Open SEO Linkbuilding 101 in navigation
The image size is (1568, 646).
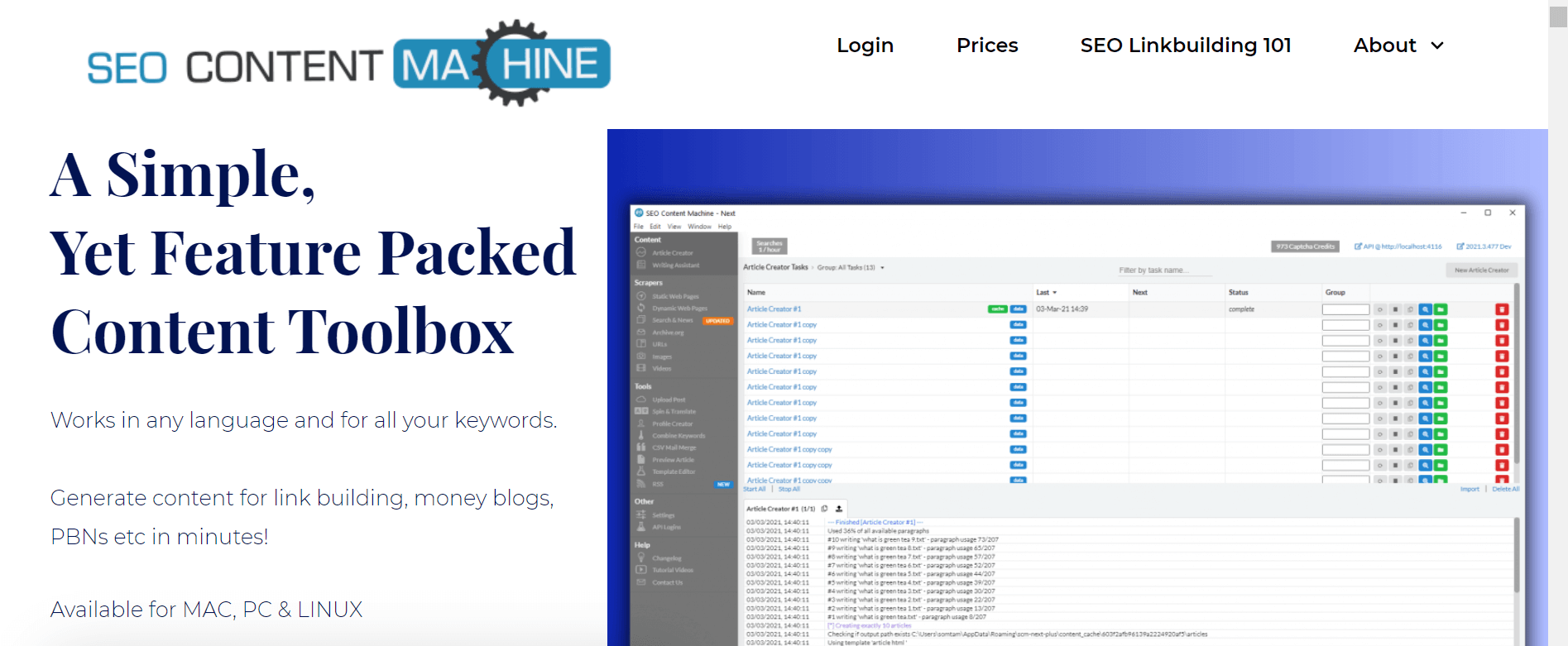coord(1186,45)
